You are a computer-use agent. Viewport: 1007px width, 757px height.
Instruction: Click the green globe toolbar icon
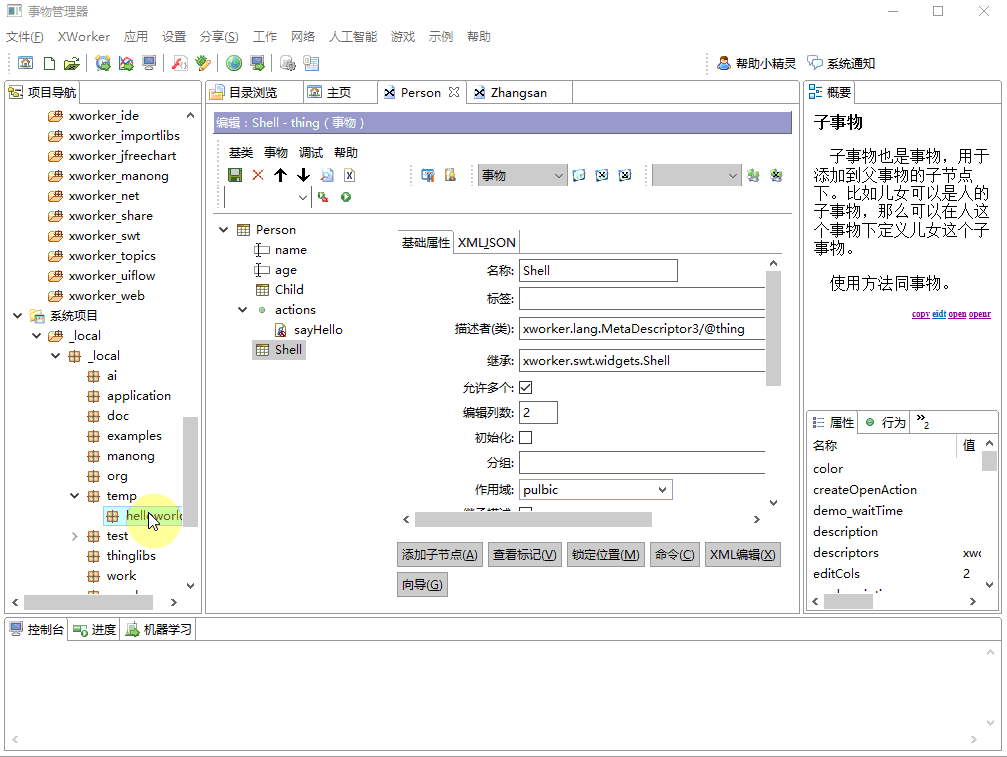(234, 63)
